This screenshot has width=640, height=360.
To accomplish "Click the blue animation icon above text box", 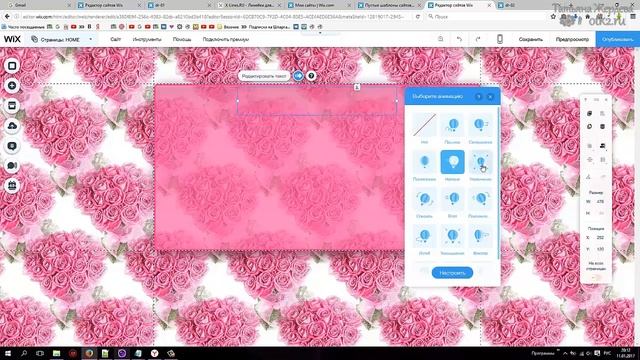I will (298, 76).
